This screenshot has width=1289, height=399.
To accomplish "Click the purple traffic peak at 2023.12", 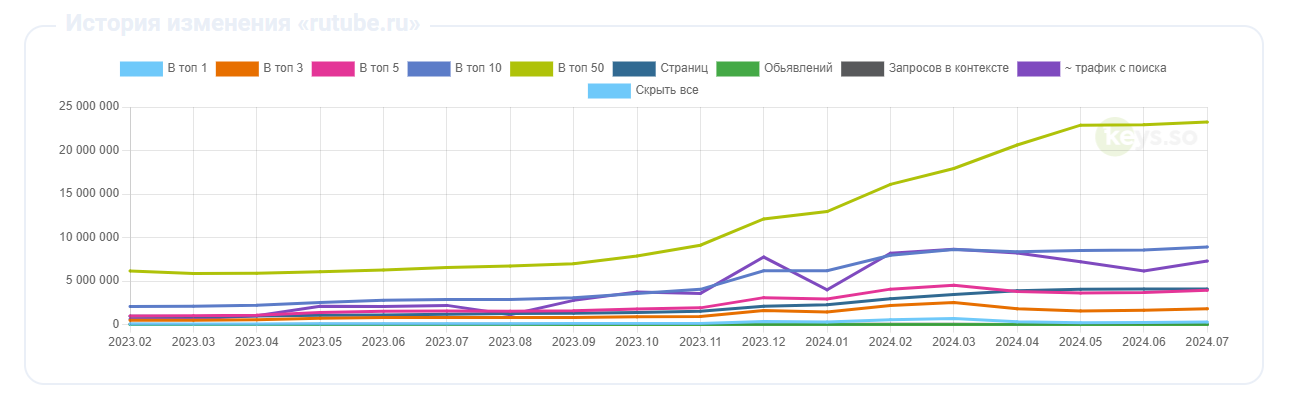I will [764, 257].
